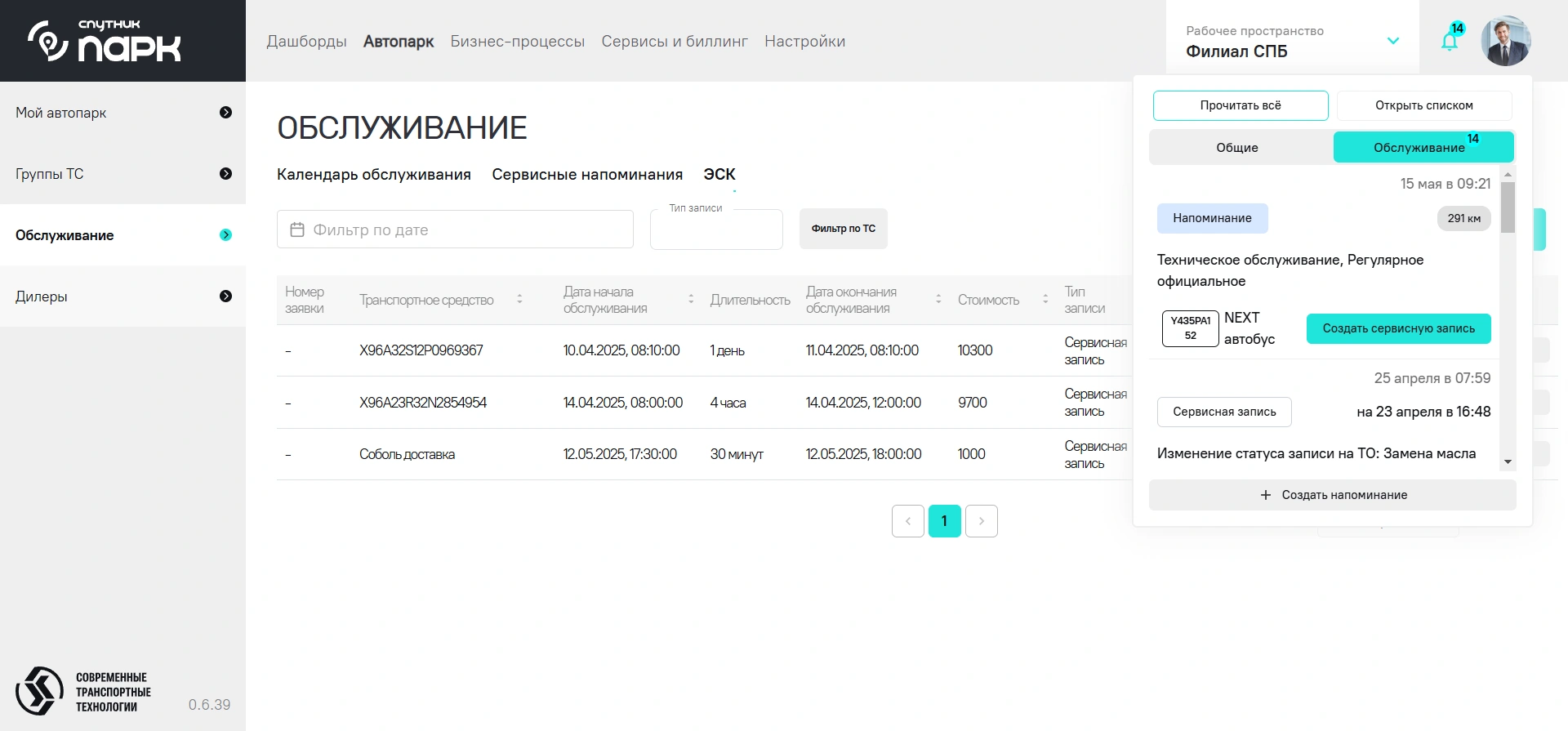Expand Мой автопарк sidebar section

[x=225, y=113]
